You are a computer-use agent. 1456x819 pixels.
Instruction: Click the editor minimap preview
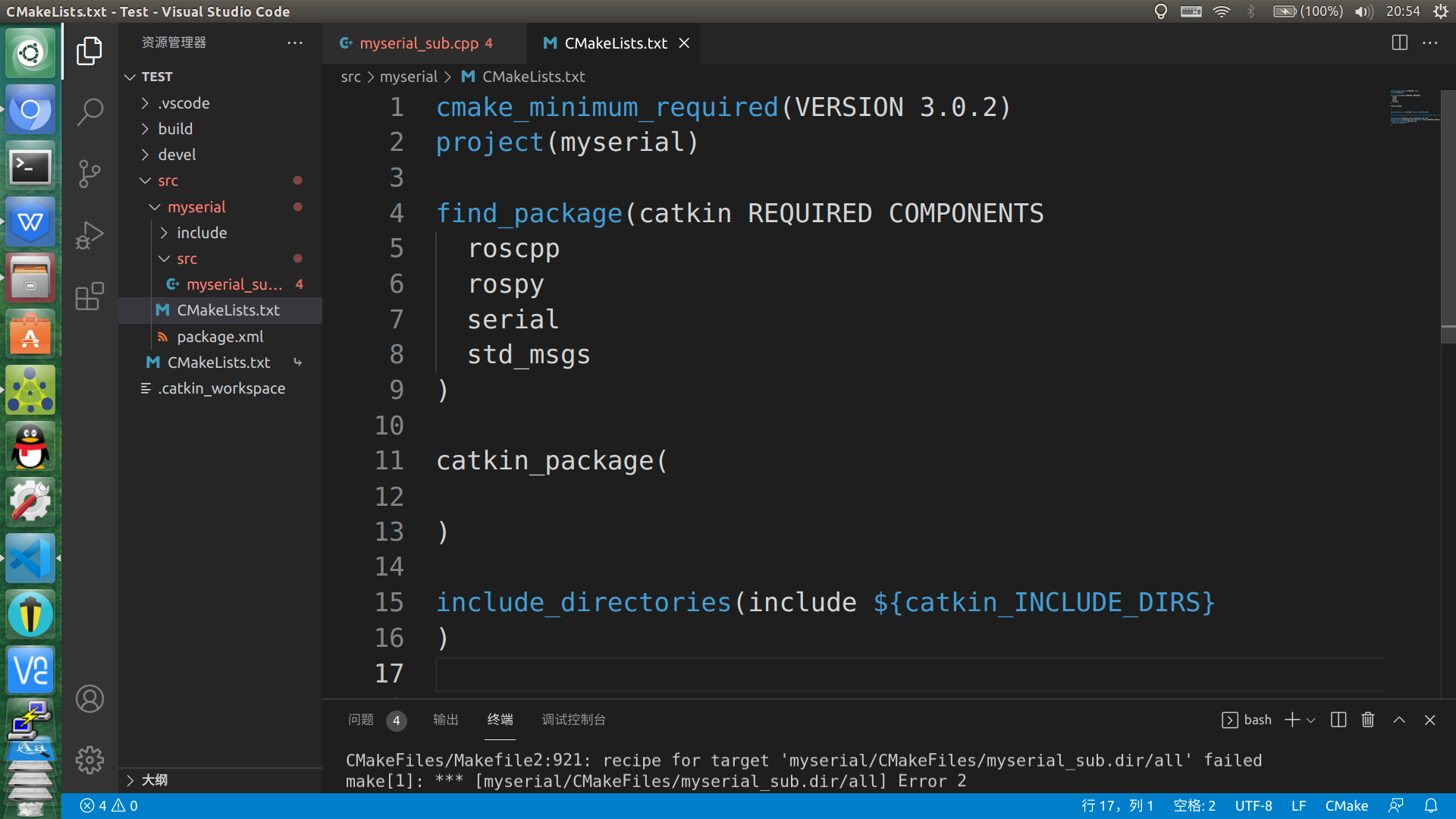[x=1414, y=106]
